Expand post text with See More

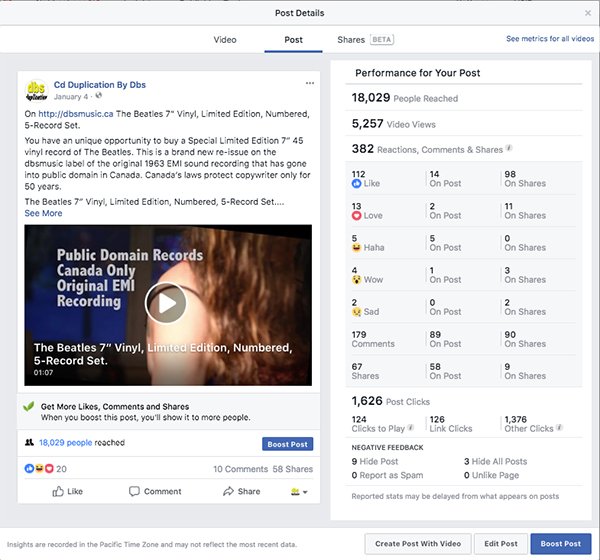pyautogui.click(x=43, y=213)
